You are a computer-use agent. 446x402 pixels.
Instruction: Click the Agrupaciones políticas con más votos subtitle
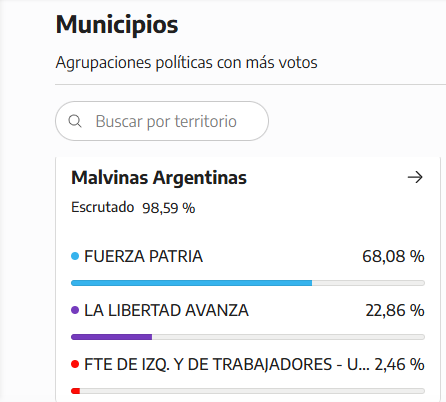(187, 62)
